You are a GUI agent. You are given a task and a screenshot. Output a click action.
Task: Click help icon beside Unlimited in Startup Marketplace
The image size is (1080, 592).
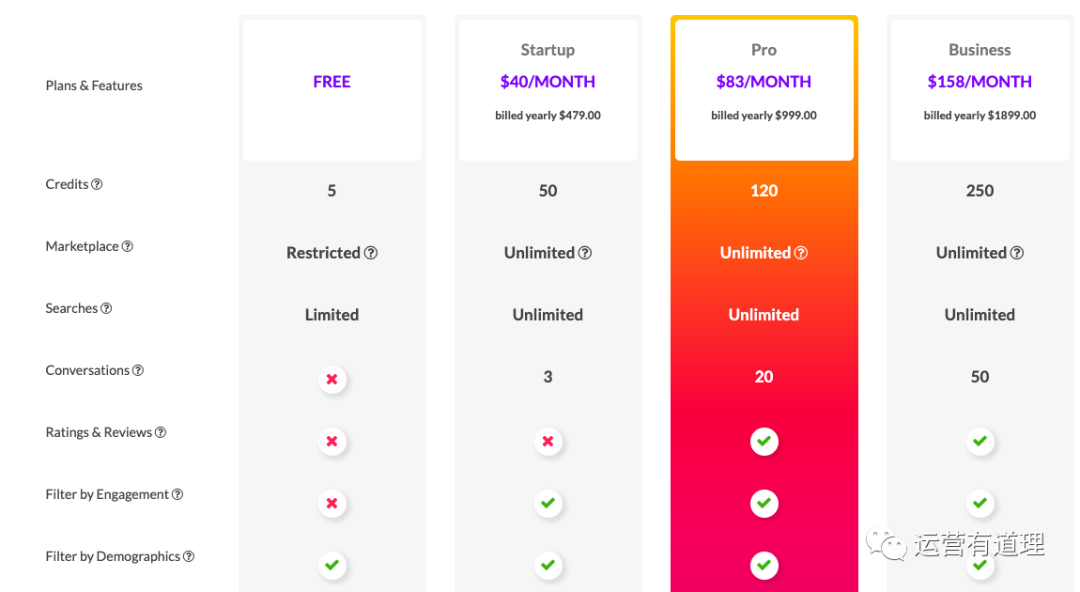[585, 253]
